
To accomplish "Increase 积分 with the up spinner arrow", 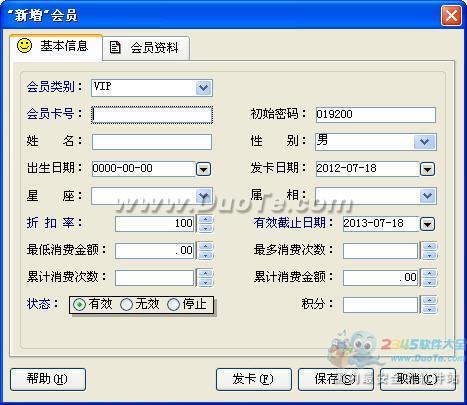I will click(x=430, y=301).
